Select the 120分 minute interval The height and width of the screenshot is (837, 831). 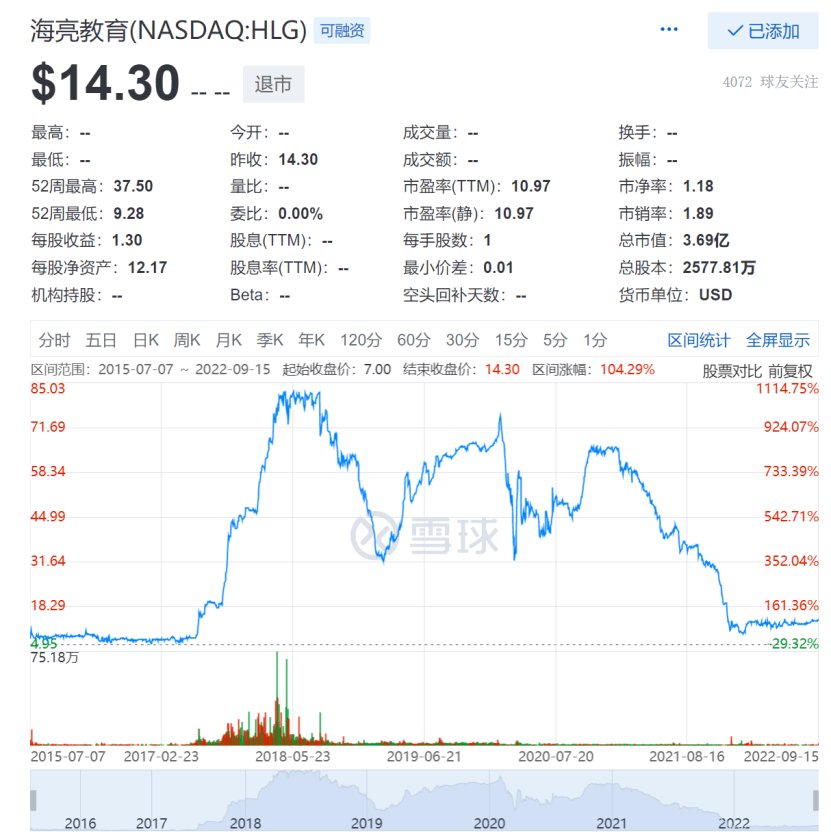pyautogui.click(x=360, y=340)
